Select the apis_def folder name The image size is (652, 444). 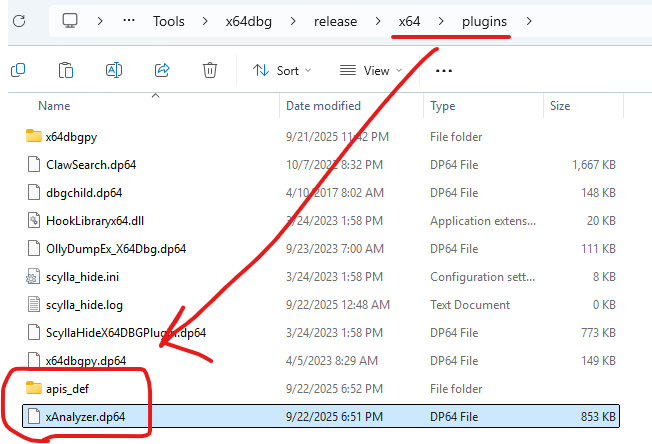[x=67, y=389]
